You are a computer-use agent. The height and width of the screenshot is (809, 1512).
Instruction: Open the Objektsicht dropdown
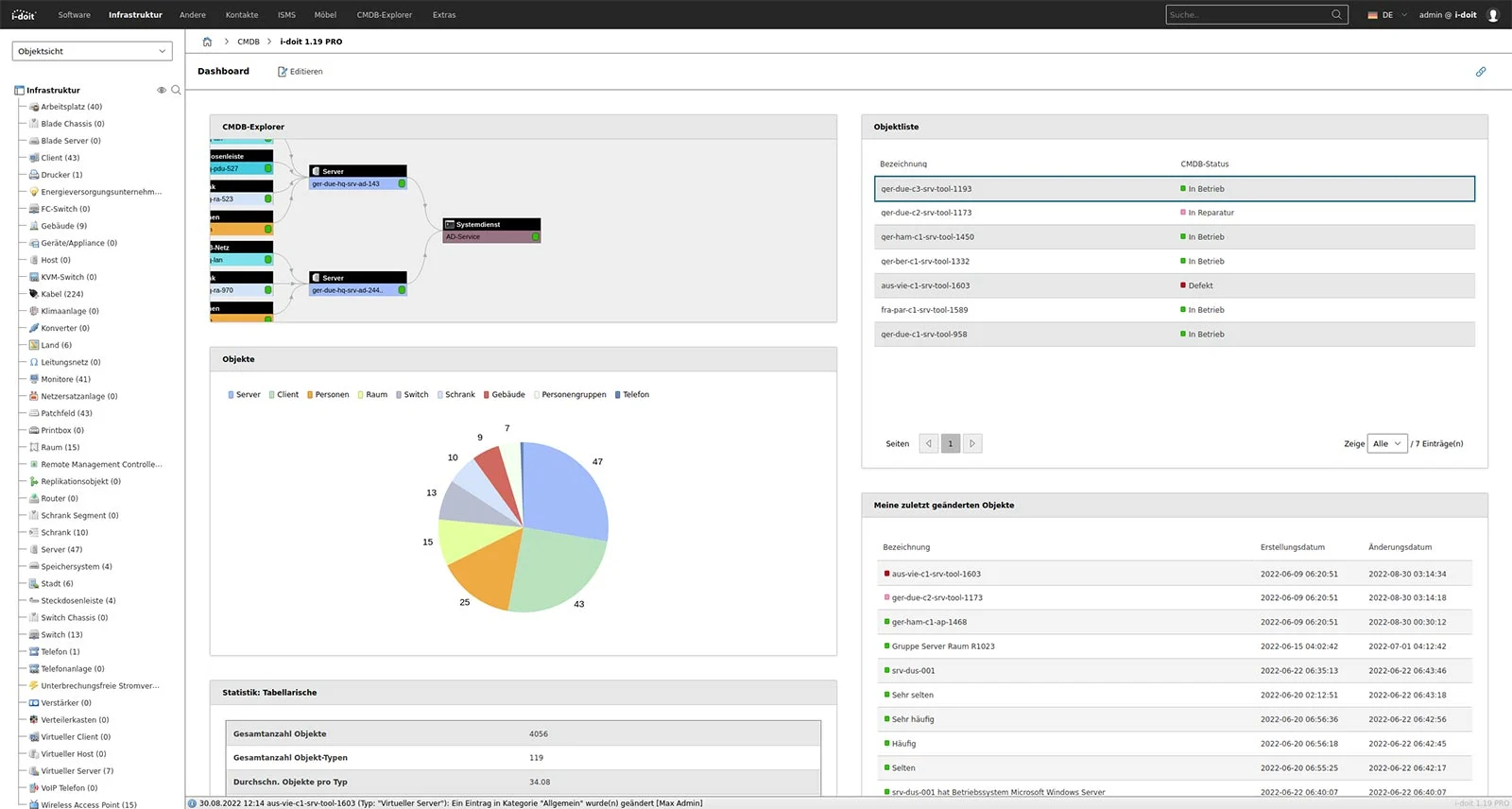(x=92, y=51)
